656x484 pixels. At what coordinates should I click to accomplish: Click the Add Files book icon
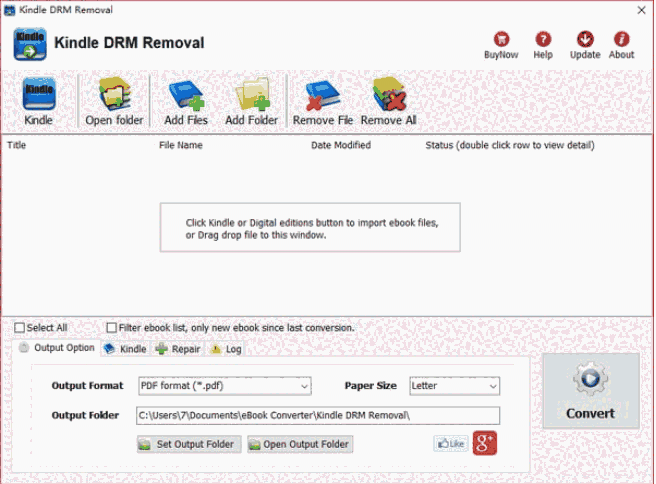[186, 95]
